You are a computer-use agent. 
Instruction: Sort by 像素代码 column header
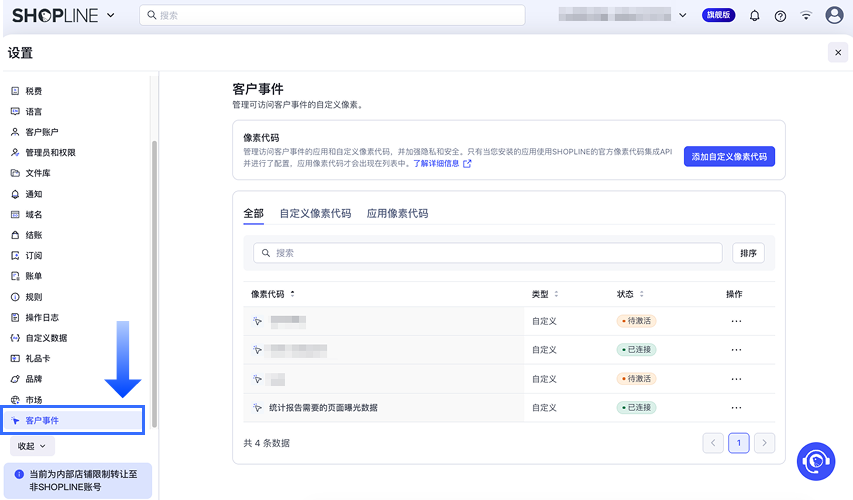(273, 294)
